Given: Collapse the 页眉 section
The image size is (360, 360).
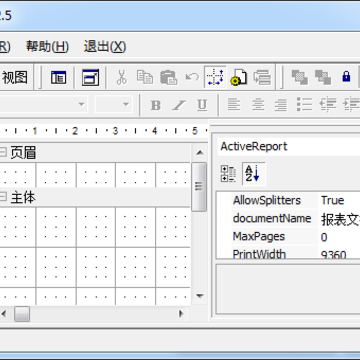Looking at the screenshot, I should 3,152.
